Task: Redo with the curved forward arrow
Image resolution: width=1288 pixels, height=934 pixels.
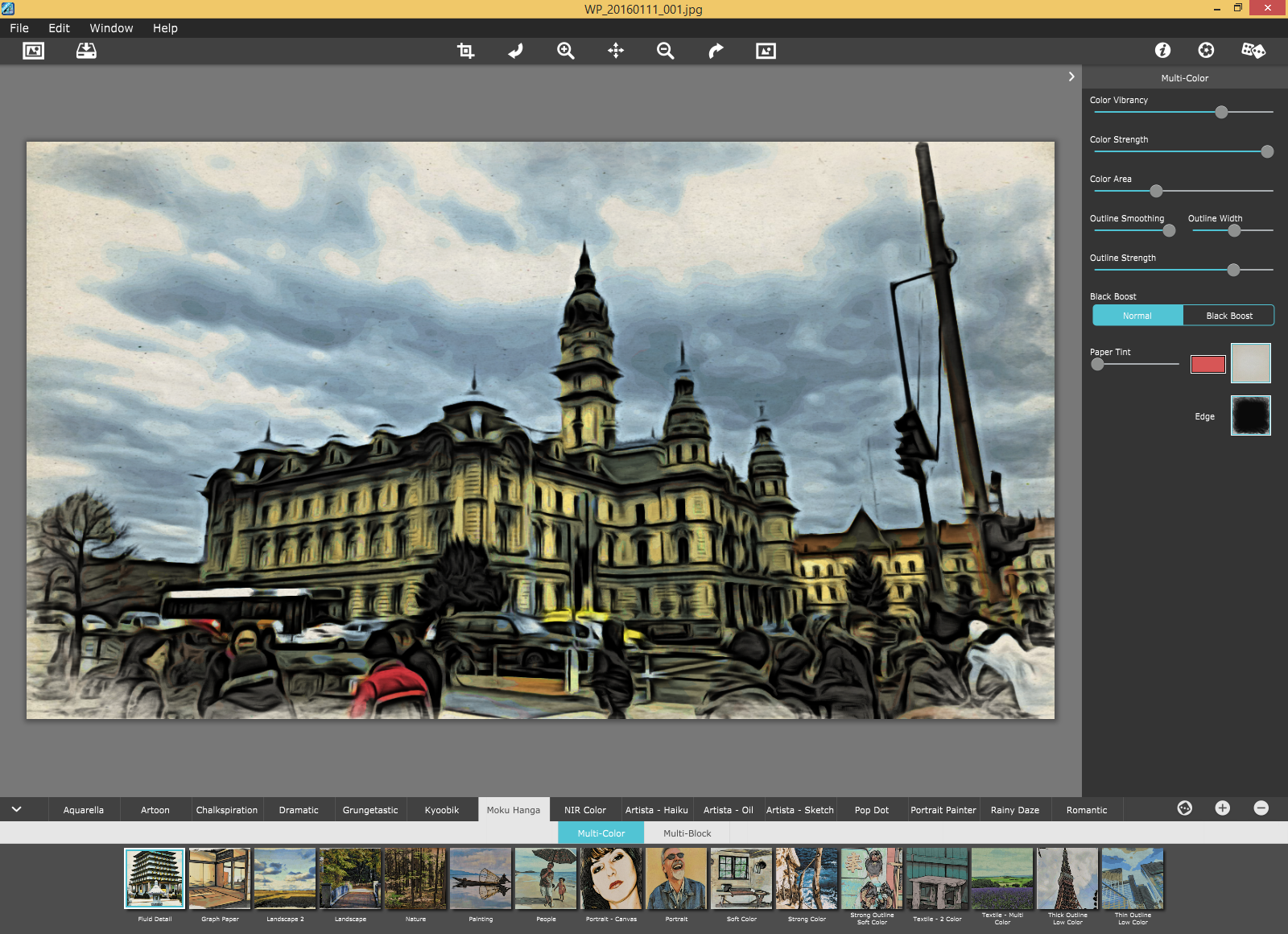Action: point(716,51)
